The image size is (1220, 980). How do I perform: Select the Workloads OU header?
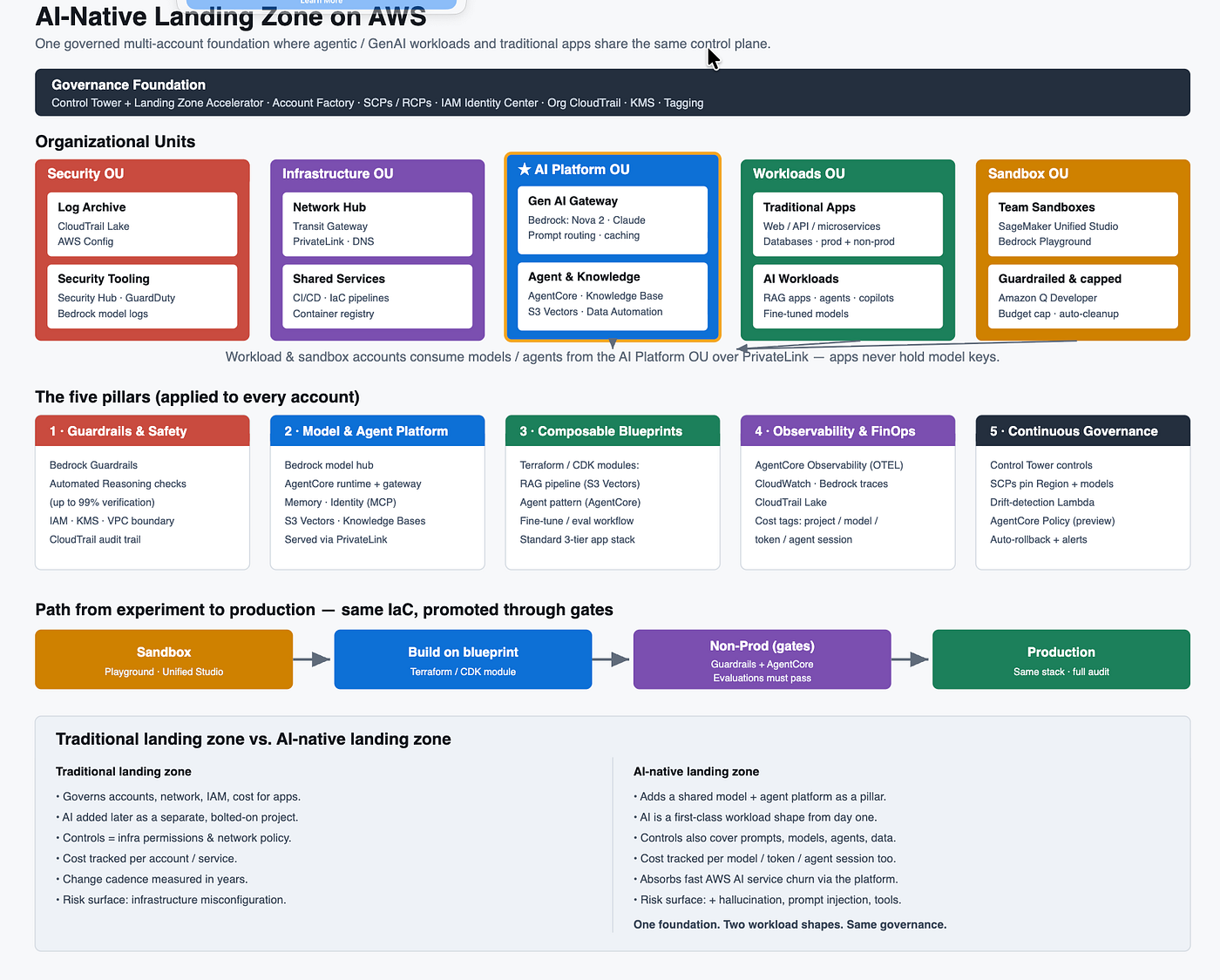798,173
